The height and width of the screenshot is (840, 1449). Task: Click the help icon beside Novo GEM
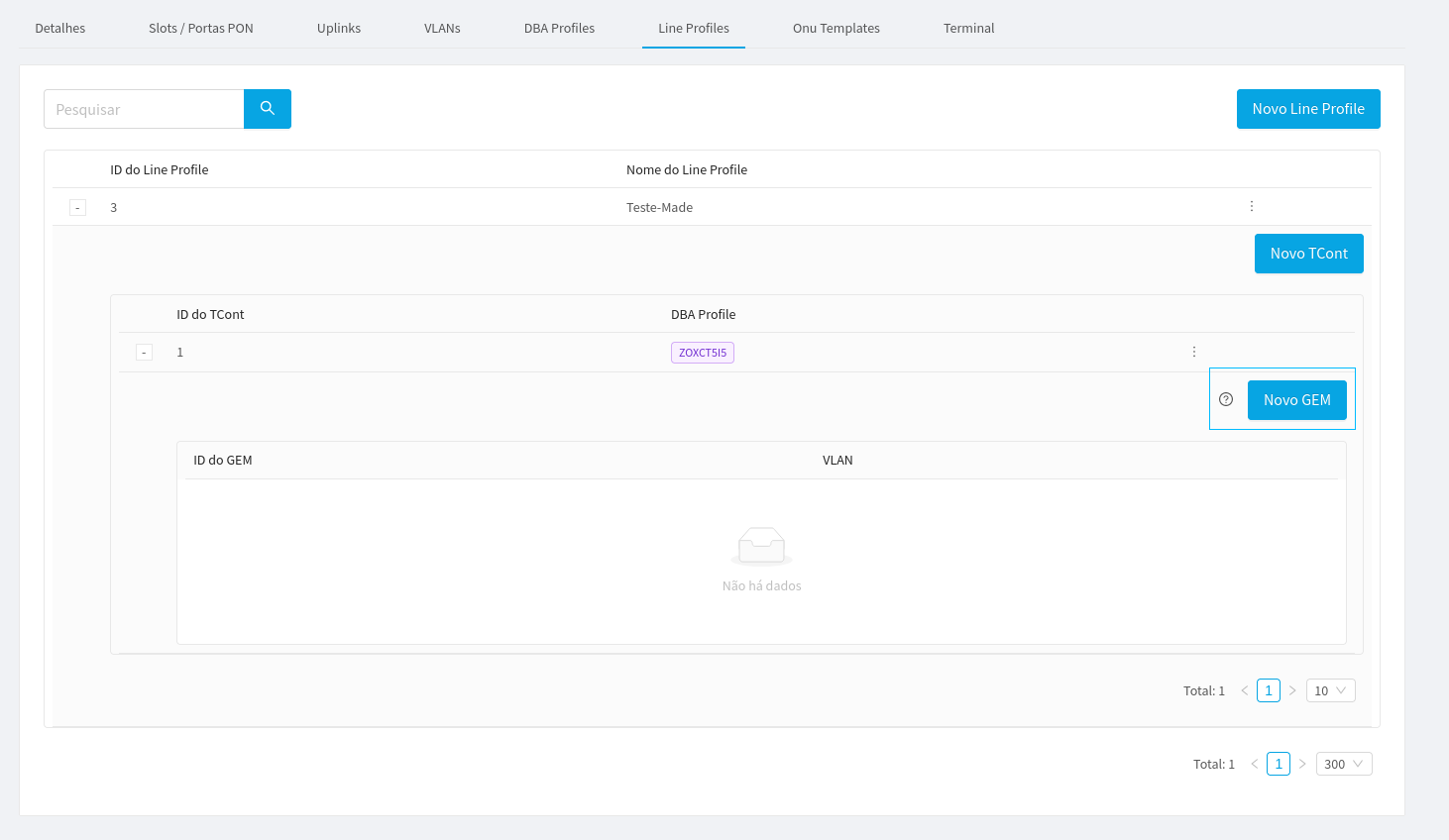pyautogui.click(x=1226, y=399)
